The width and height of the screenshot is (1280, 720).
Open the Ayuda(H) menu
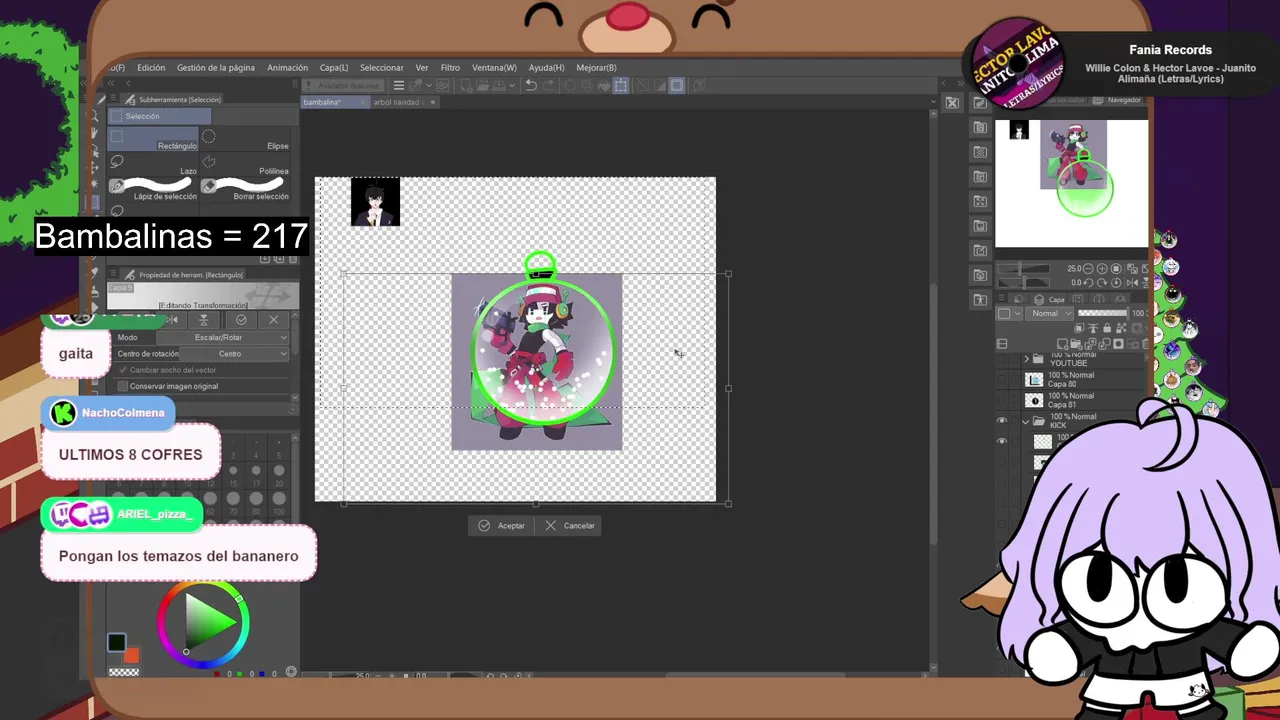pos(546,68)
